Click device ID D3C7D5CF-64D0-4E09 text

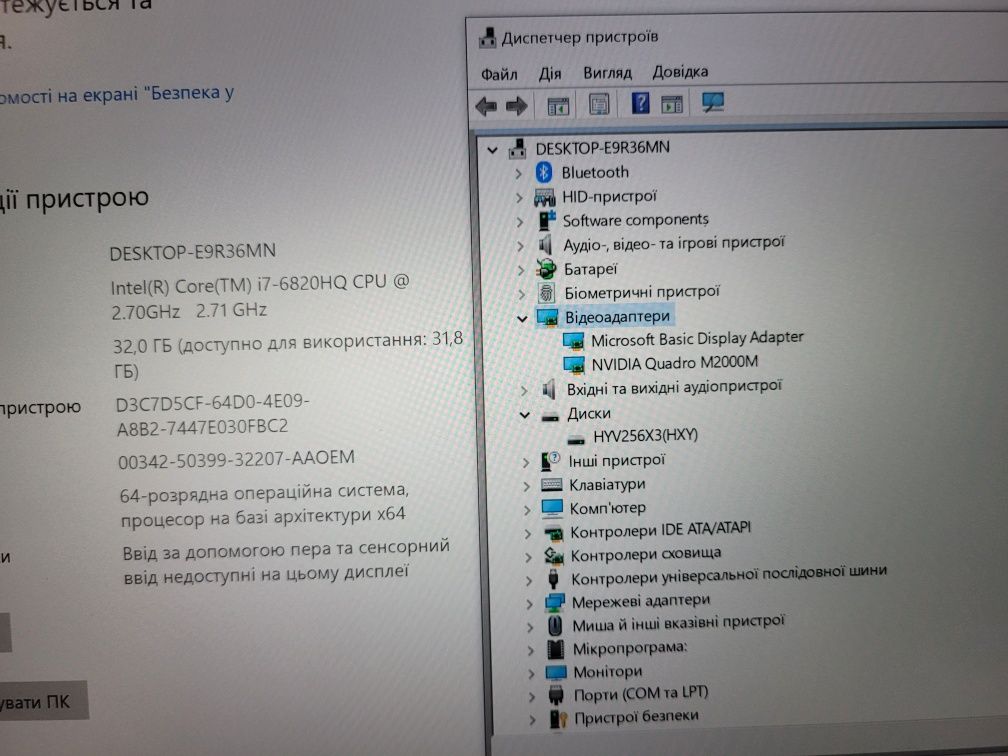click(212, 415)
